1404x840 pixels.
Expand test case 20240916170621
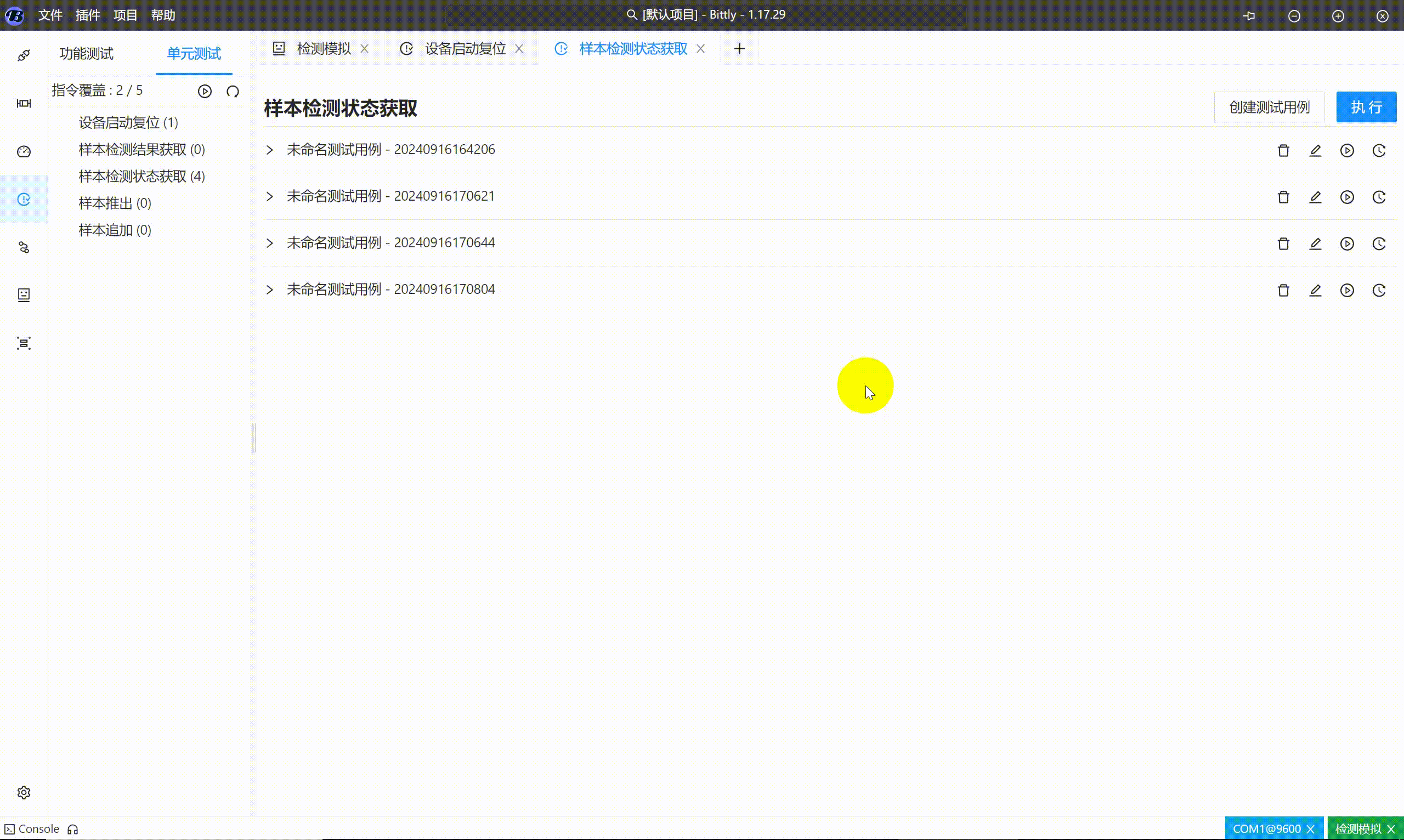[269, 197]
